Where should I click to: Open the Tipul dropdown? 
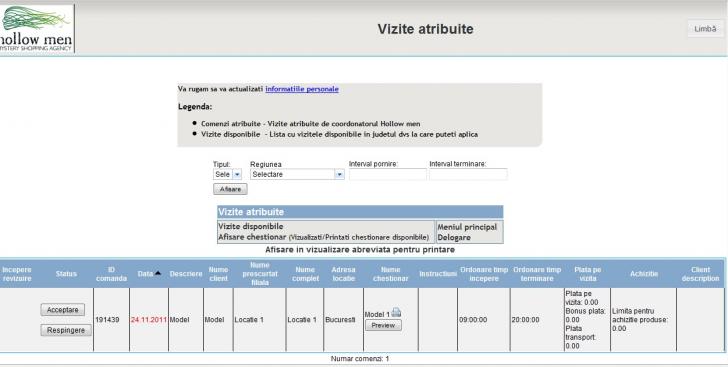pos(228,174)
